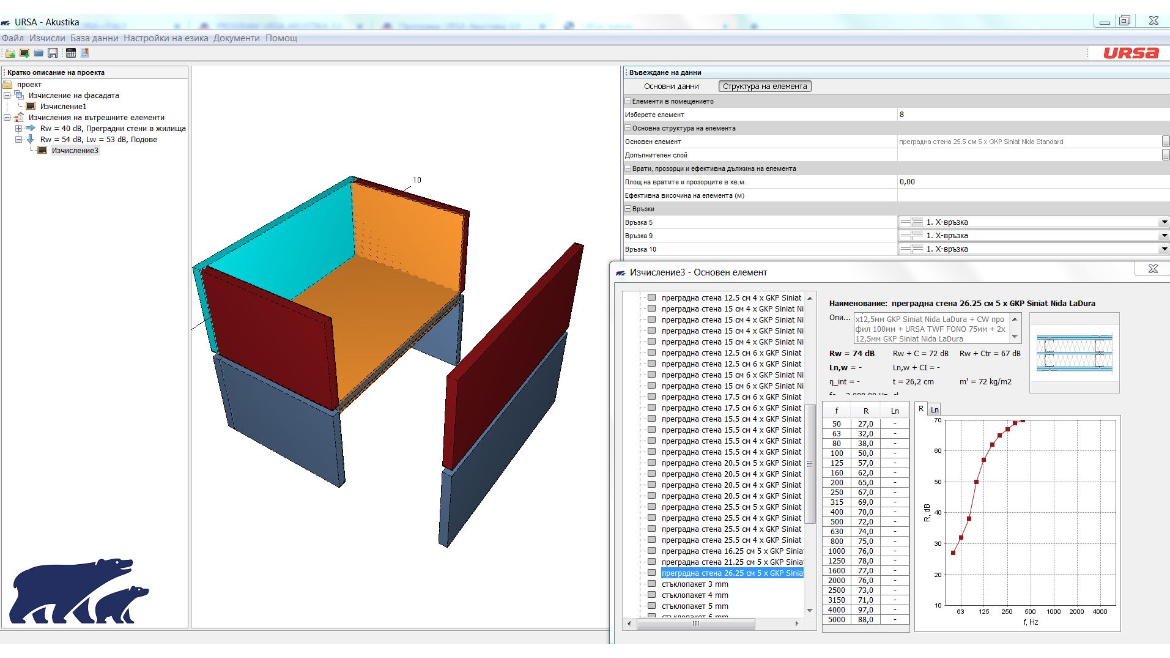The height and width of the screenshot is (658, 1170).
Task: Open browse button for Допълнителен слой
Action: 1166,154
